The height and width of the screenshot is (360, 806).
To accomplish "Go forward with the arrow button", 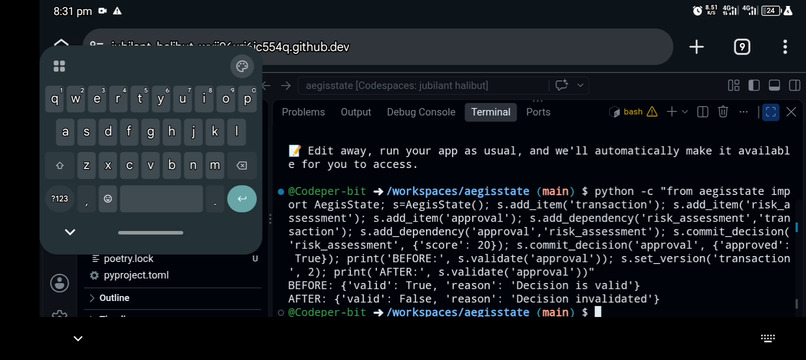I will click(x=286, y=85).
